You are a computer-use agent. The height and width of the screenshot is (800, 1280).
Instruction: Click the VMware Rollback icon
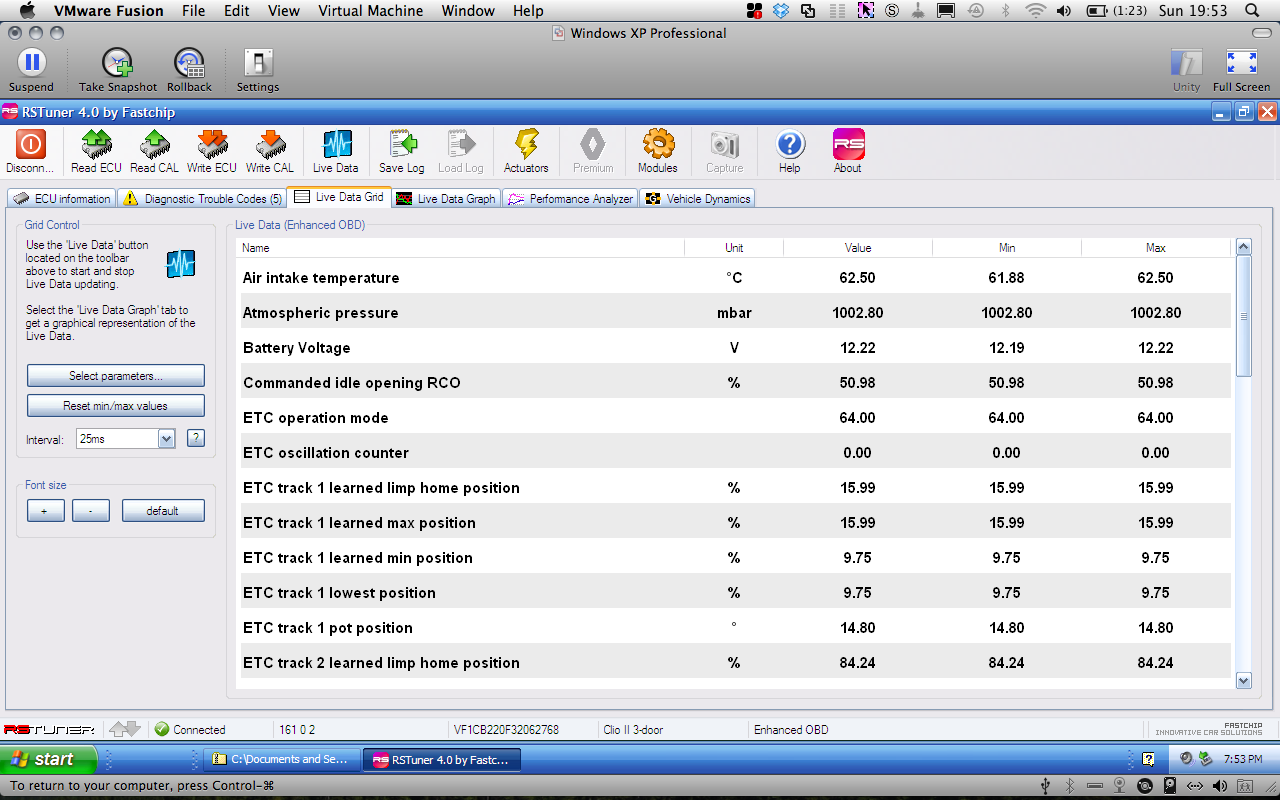coord(189,62)
